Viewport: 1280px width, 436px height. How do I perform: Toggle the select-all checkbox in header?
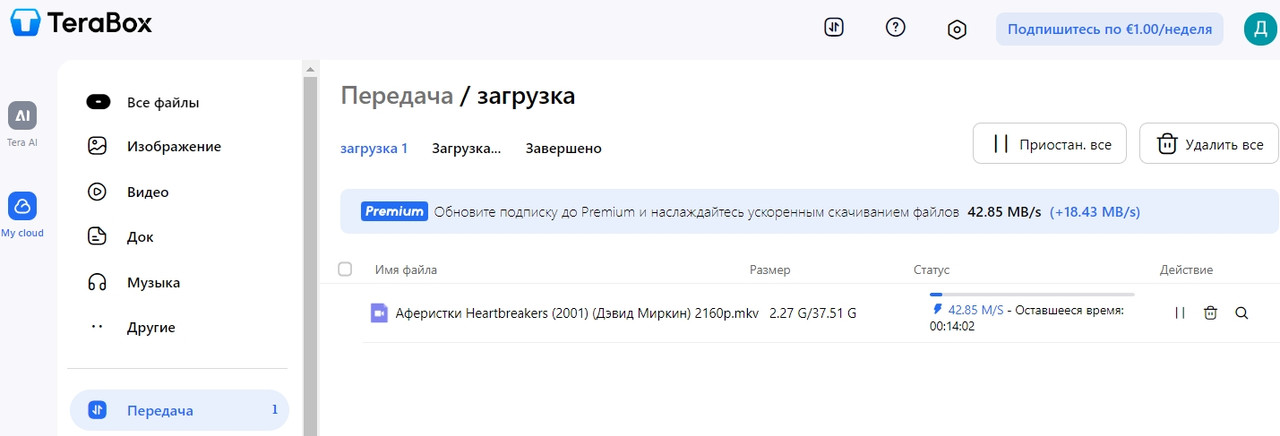click(345, 269)
